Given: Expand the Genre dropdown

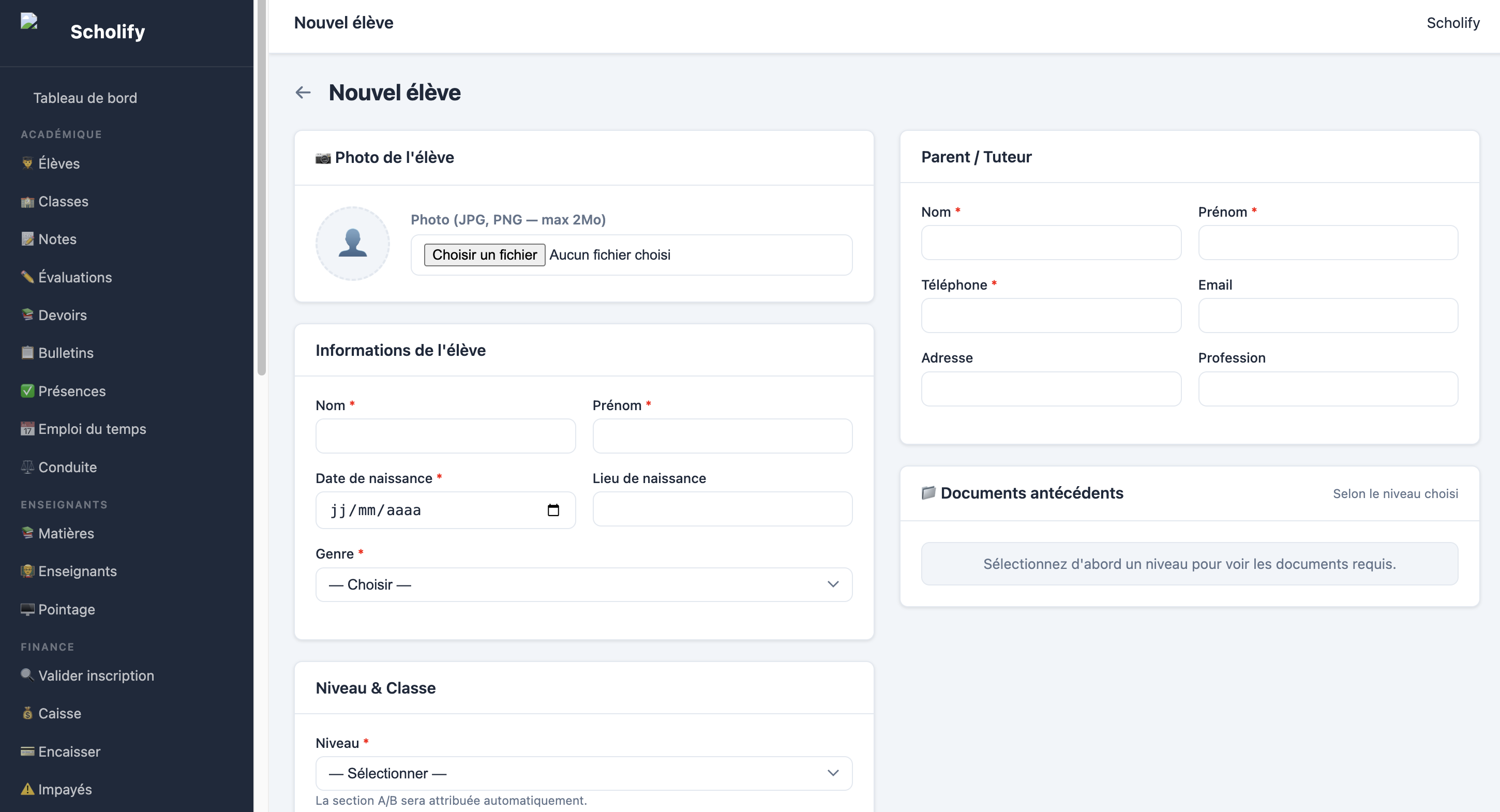Looking at the screenshot, I should point(584,584).
